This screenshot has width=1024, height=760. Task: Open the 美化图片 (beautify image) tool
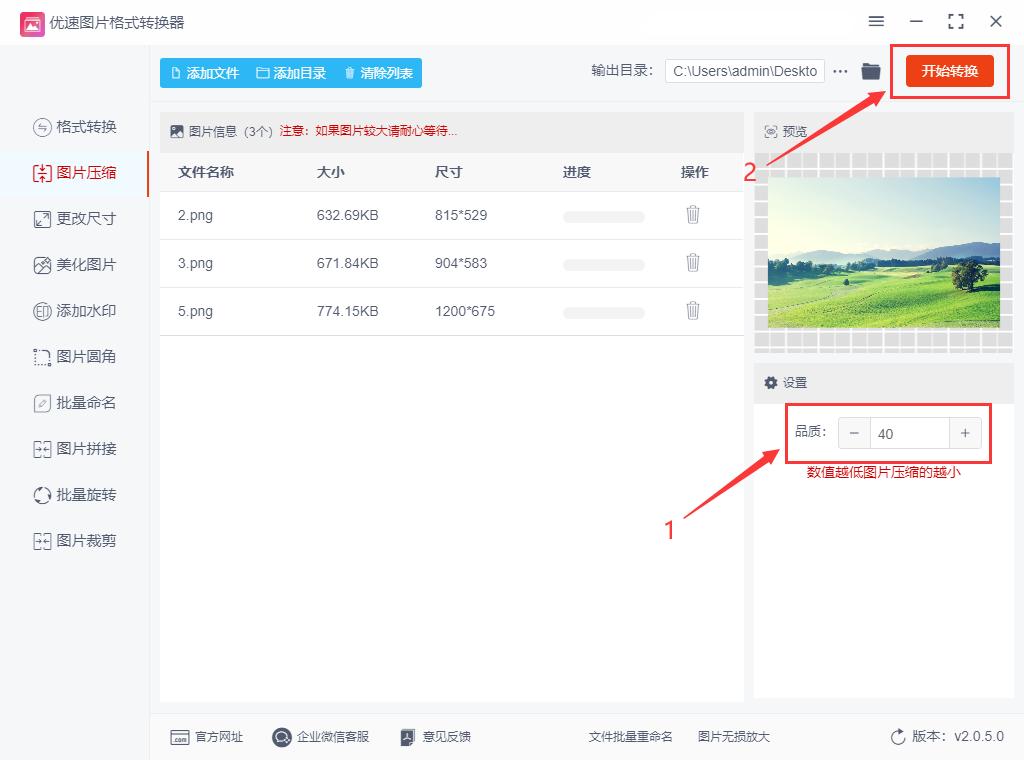tap(75, 264)
